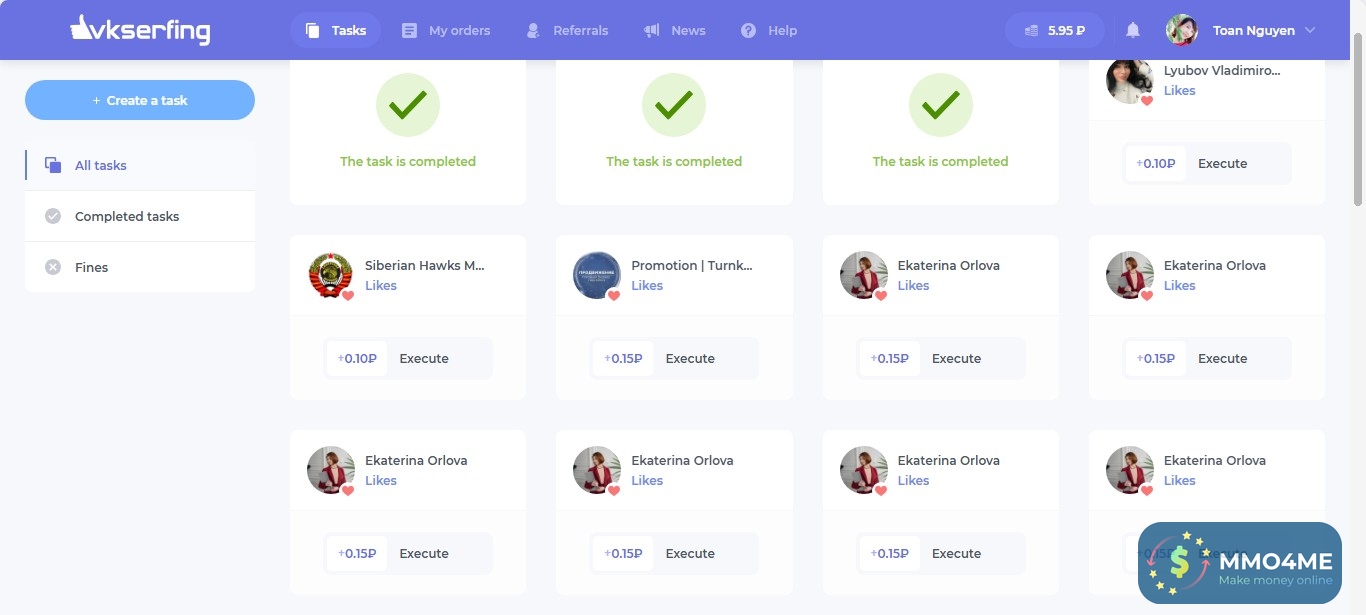
Task: Switch to the Completed tasks section
Action: [127, 215]
